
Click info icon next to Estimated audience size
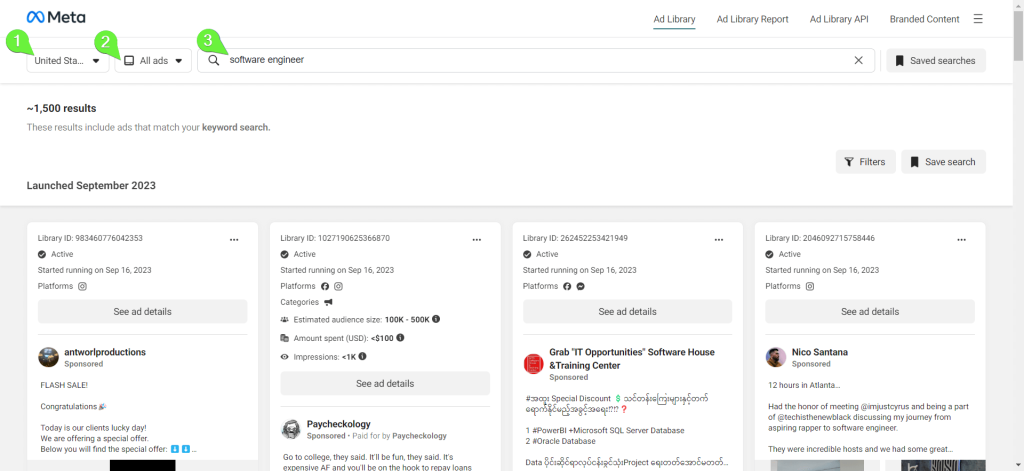(436, 319)
